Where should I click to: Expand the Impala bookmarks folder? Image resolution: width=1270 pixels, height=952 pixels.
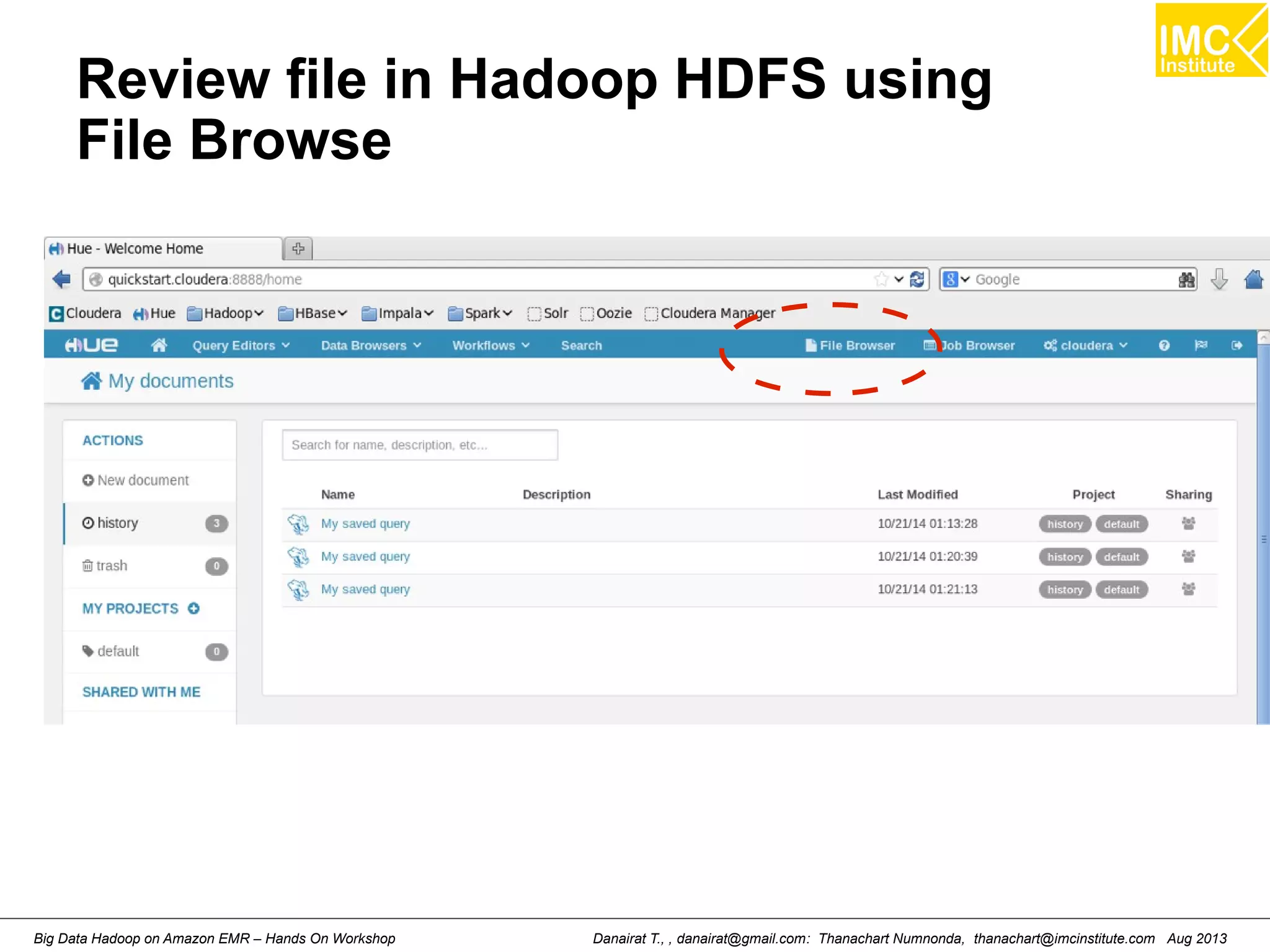397,314
